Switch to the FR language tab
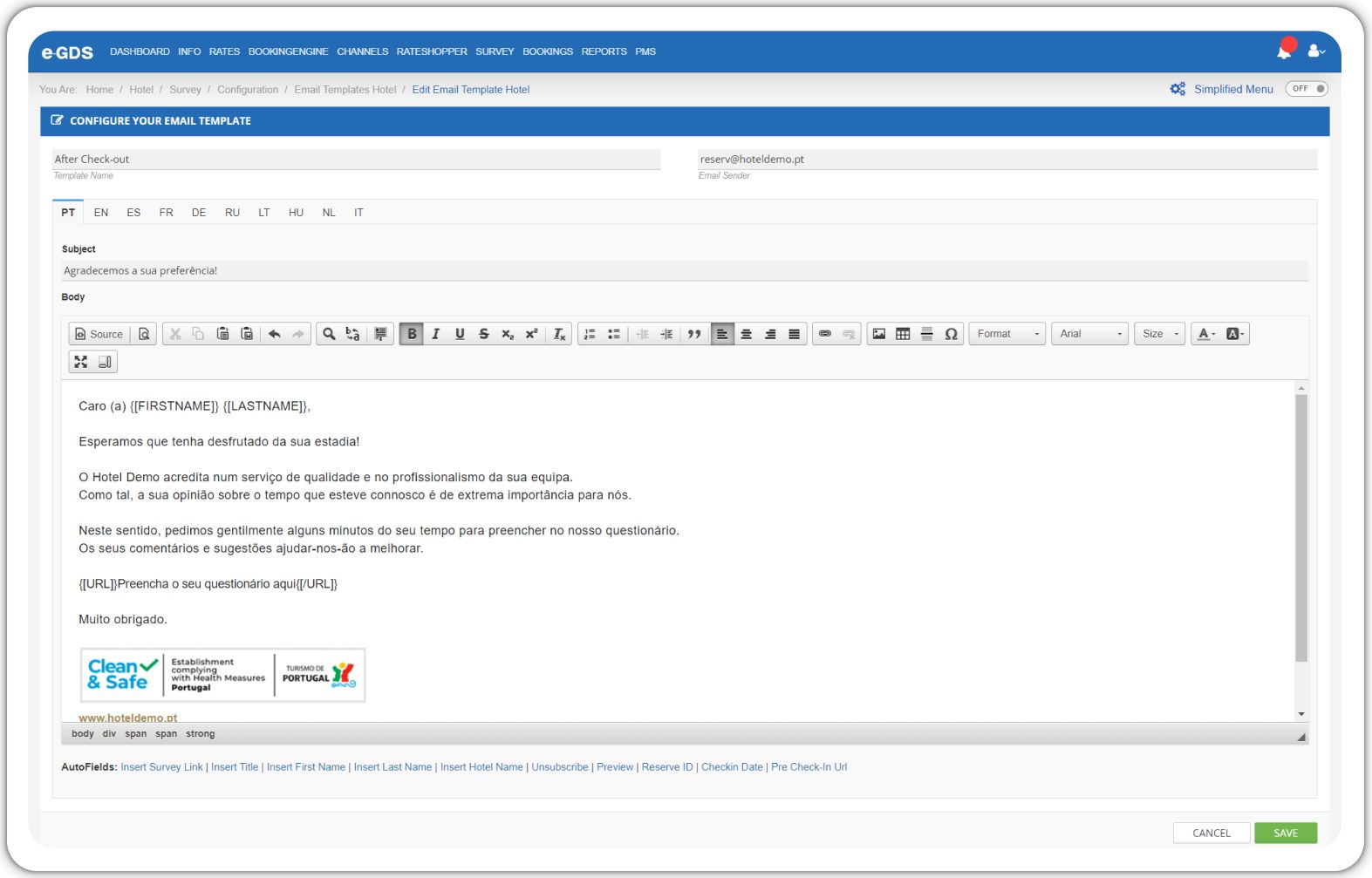The width and height of the screenshot is (1372, 878). (166, 213)
